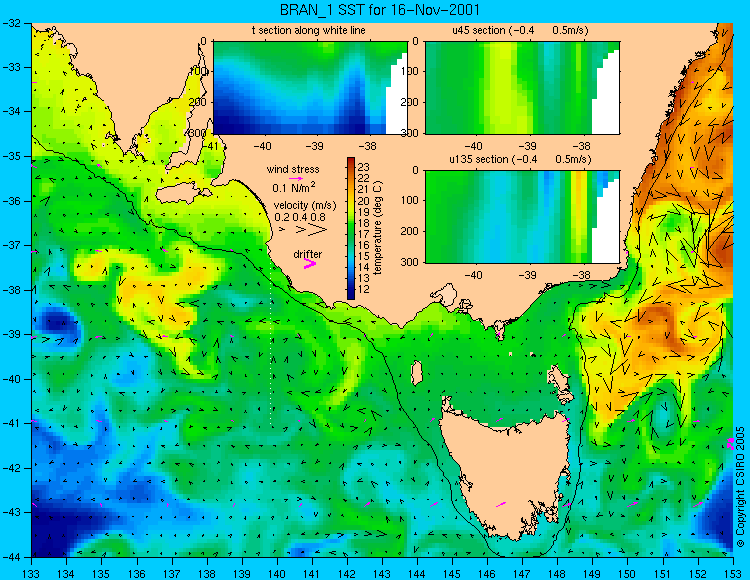Click the title "BRAN_1 SST for 16-Nov-2001"
Image resolution: width=750 pixels, height=580 pixels.
380,10
